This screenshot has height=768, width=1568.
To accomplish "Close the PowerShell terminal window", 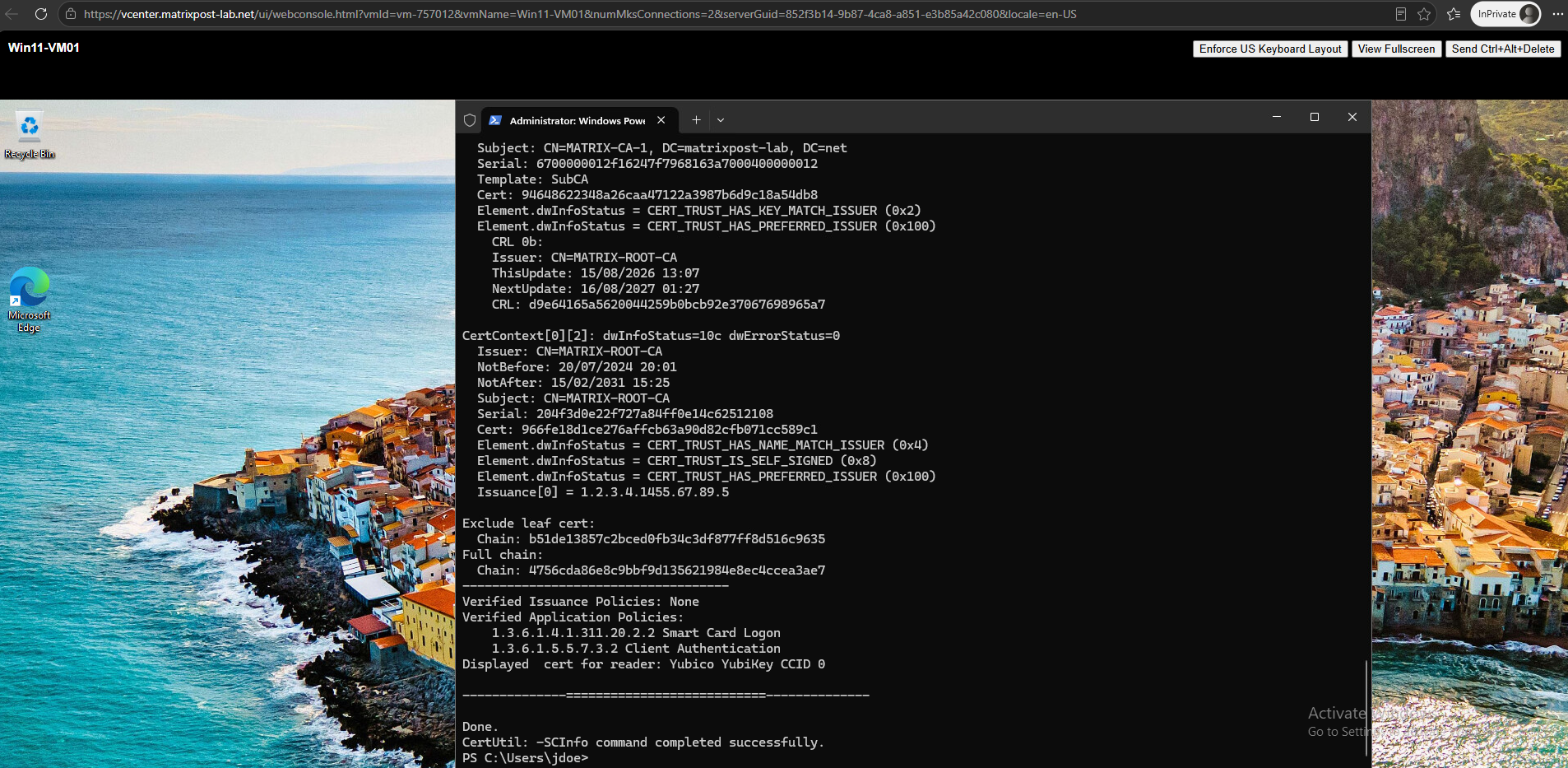I will tap(1352, 117).
